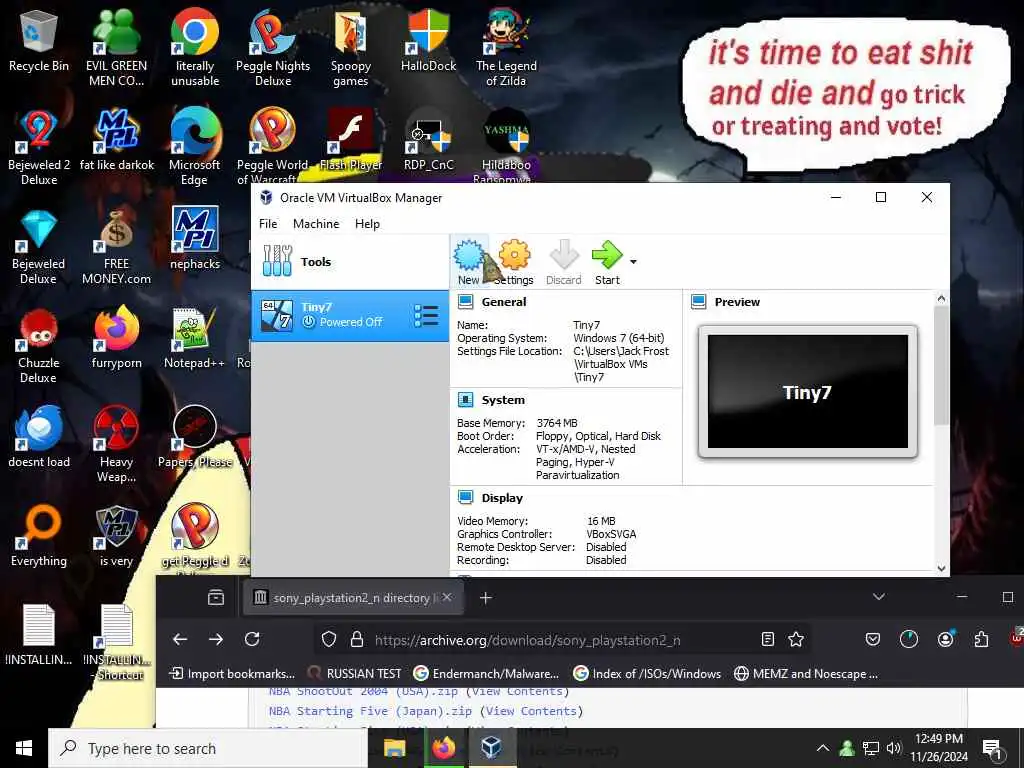Open the Help menu in VirtualBox

coord(367,223)
